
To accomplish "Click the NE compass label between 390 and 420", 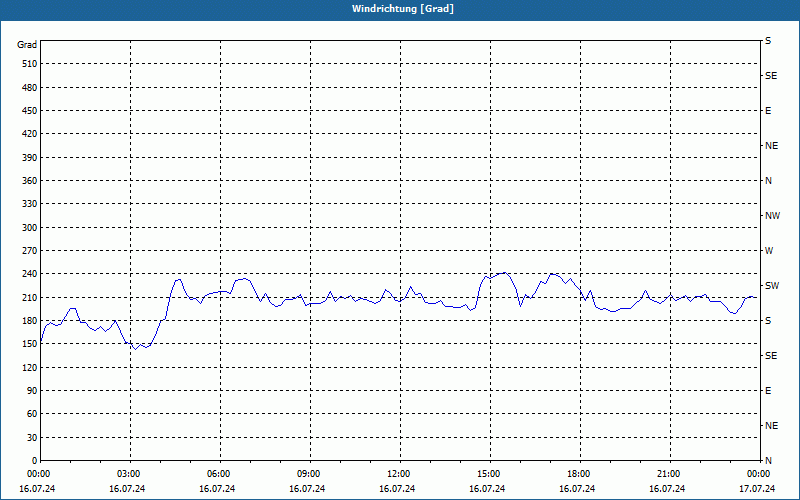I will [x=771, y=146].
